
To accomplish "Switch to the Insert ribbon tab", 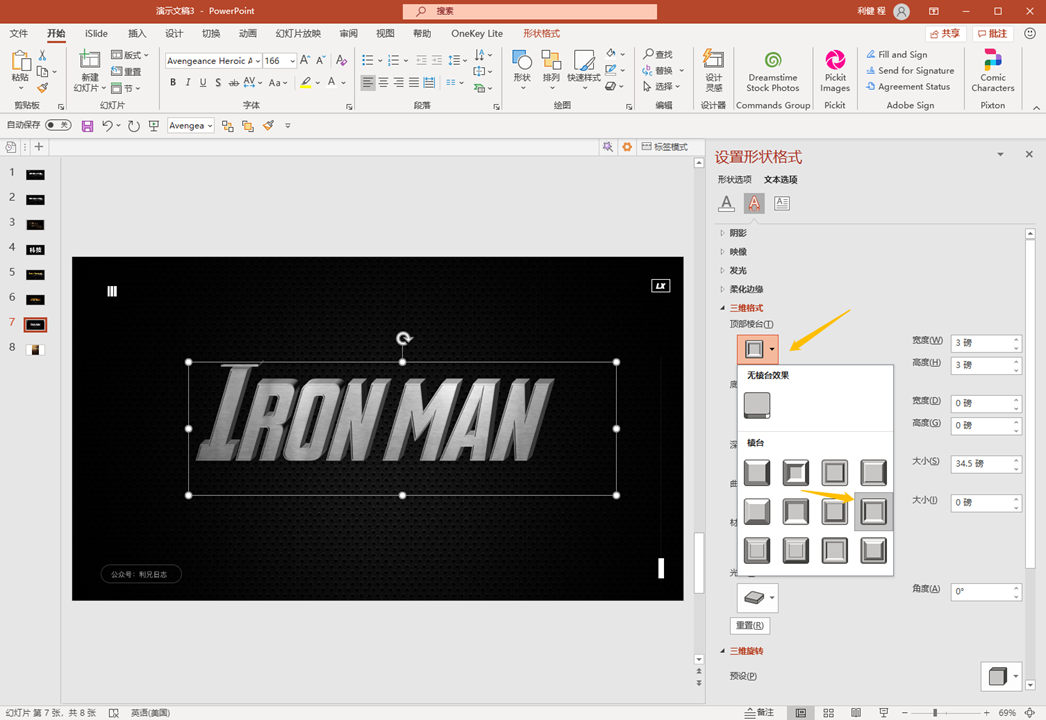I will (x=137, y=33).
